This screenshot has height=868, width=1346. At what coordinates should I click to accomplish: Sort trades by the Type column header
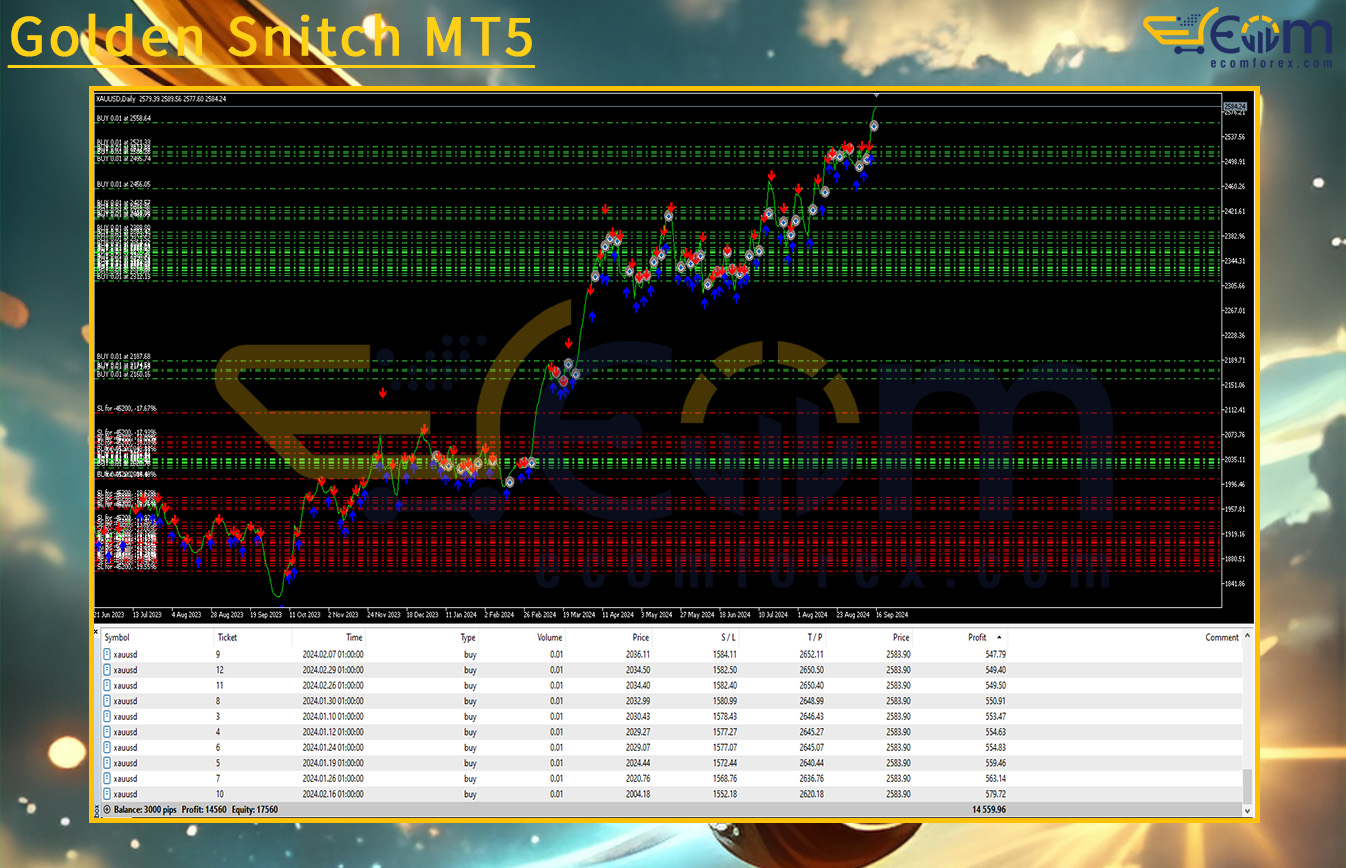coord(468,637)
